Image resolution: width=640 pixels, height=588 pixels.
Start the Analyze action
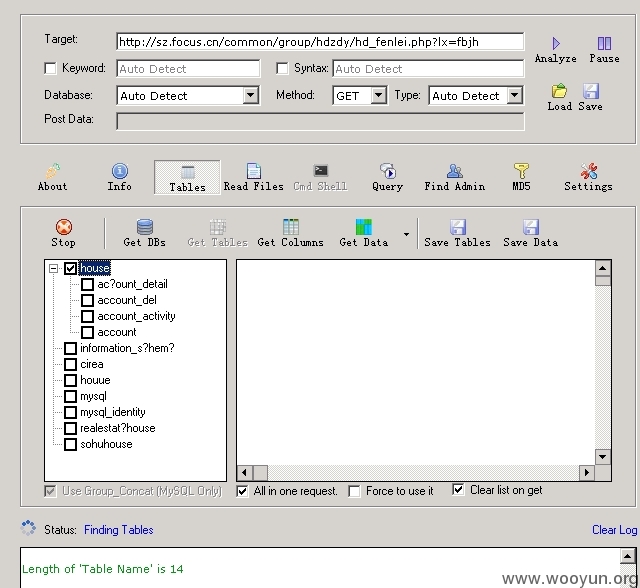pos(556,50)
